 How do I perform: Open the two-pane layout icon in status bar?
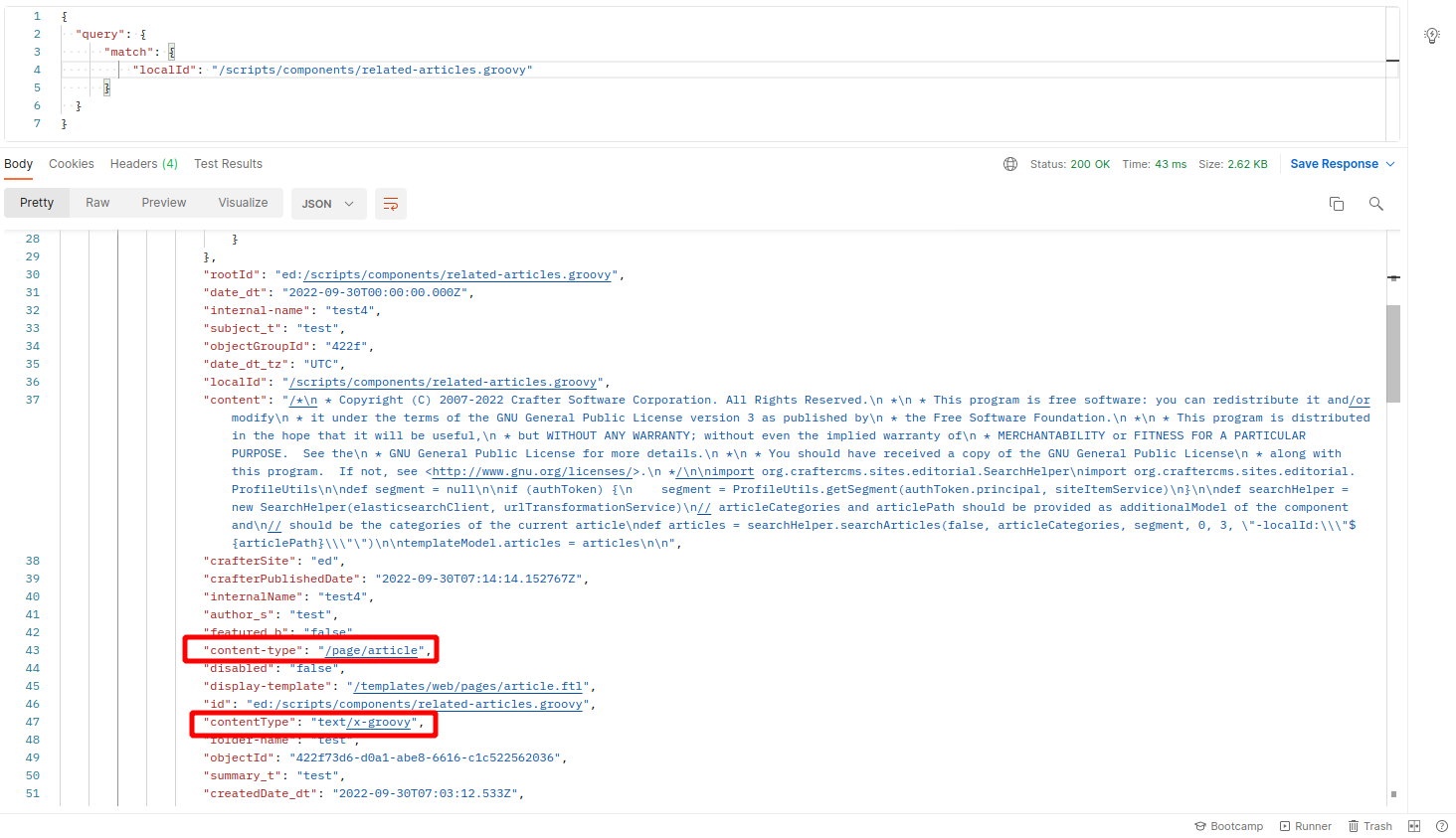[x=1413, y=825]
